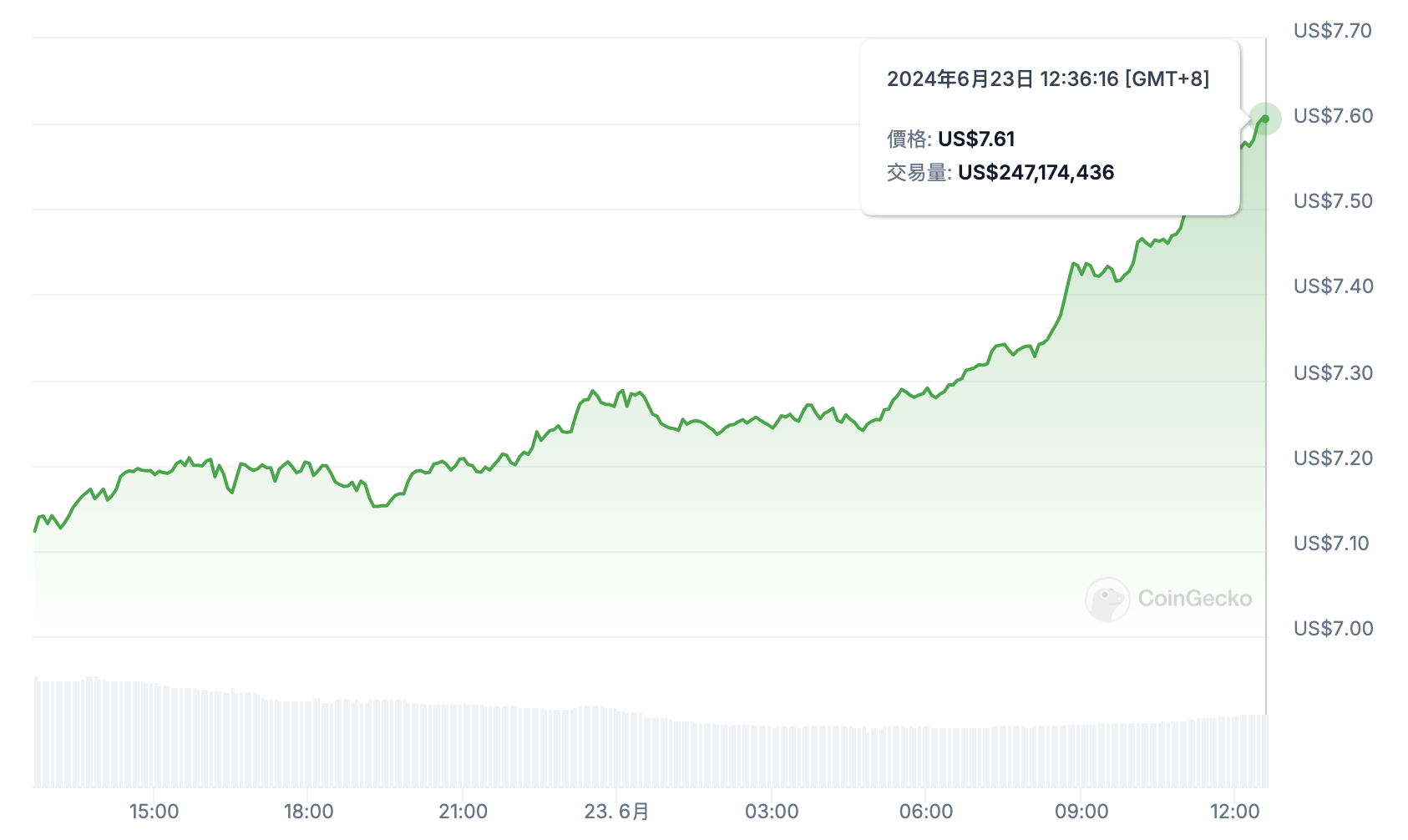Click the highlighted green data point marker
This screenshot has height=840, width=1408.
tap(1265, 119)
